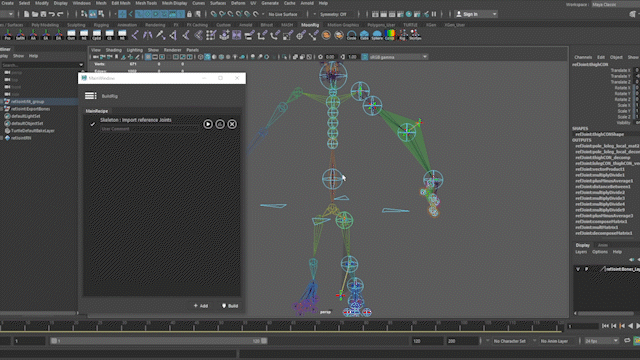The height and width of the screenshot is (360, 640).
Task: Open Layers menu in layer editor
Action: (581, 252)
